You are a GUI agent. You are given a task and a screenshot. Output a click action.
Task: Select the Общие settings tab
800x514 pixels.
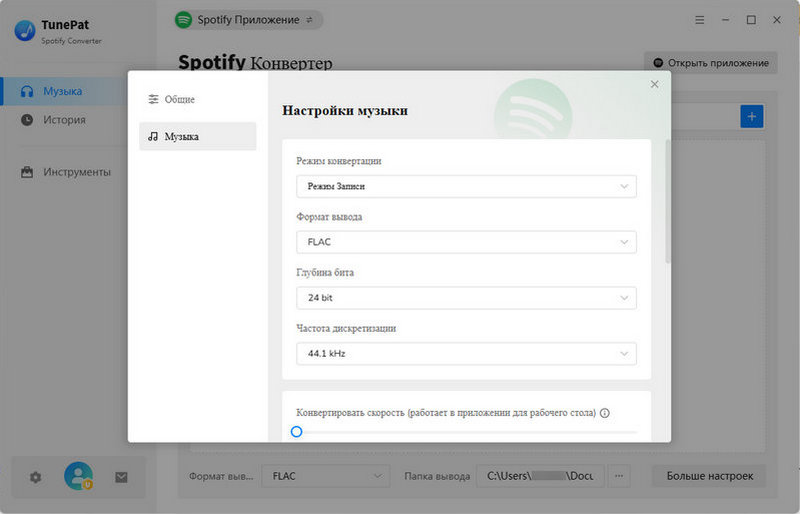(x=197, y=99)
